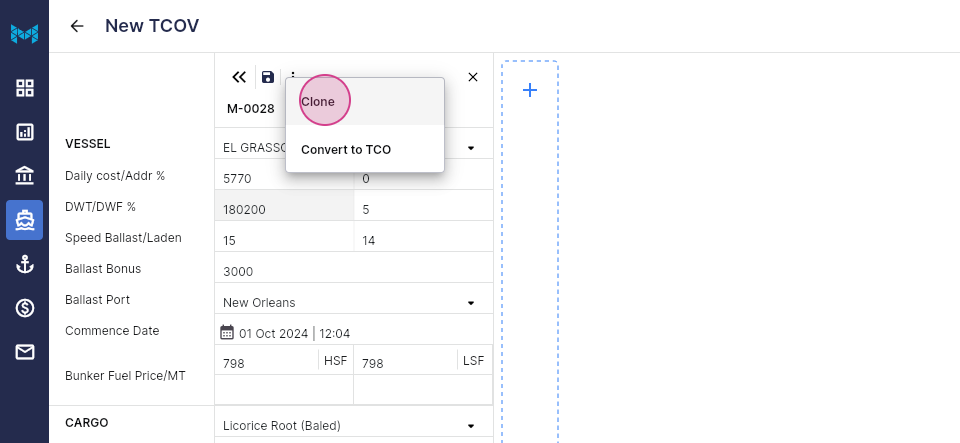Click the Ballast Bonus field showing 3000
Image resolution: width=960 pixels, height=443 pixels.
[x=354, y=271]
